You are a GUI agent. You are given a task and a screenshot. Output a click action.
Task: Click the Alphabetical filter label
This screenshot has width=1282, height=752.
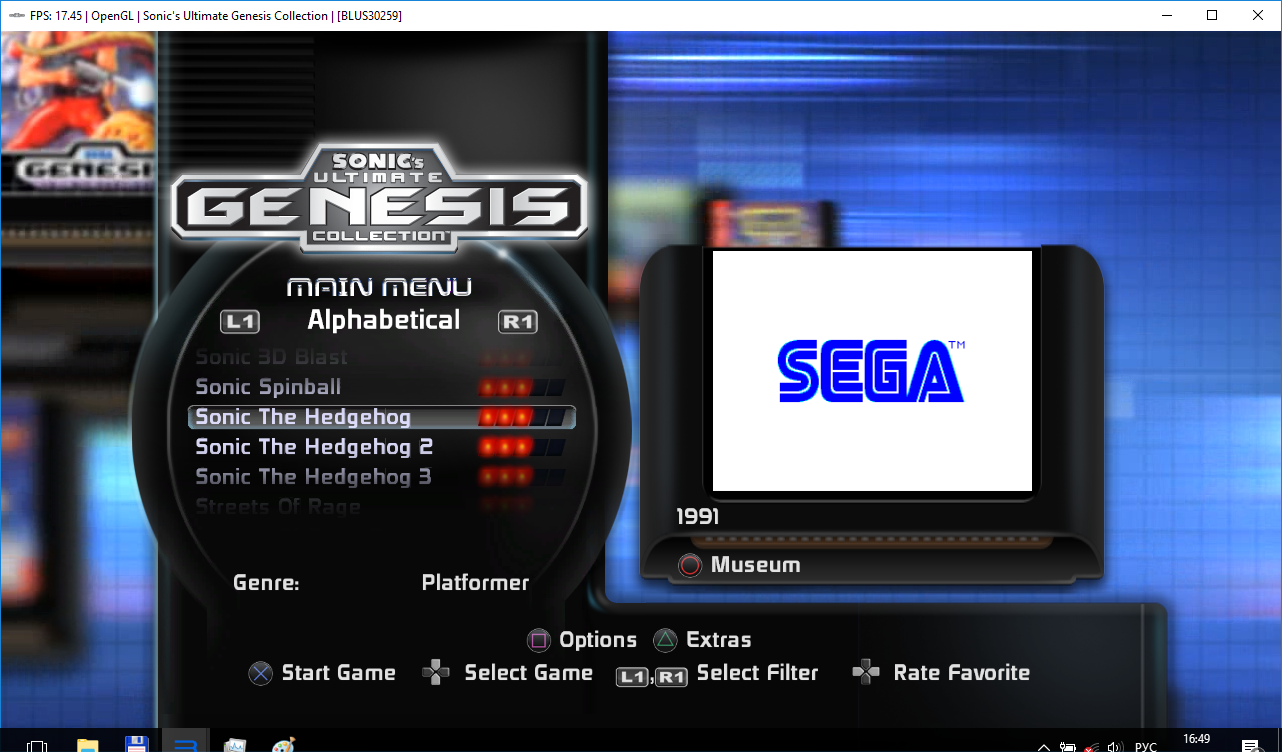tap(384, 320)
